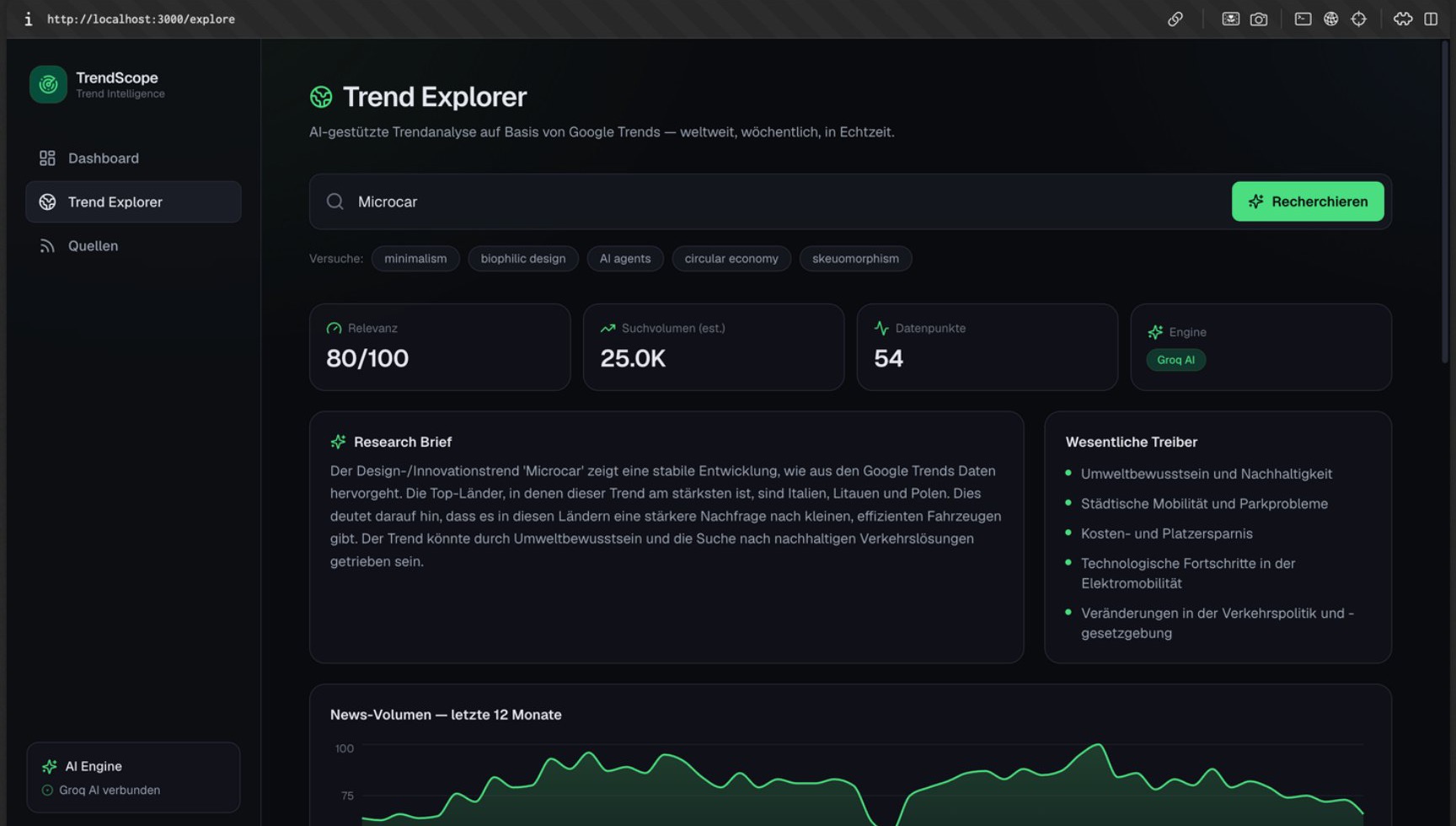
Task: Open the console terminal icon
Action: (x=1303, y=19)
